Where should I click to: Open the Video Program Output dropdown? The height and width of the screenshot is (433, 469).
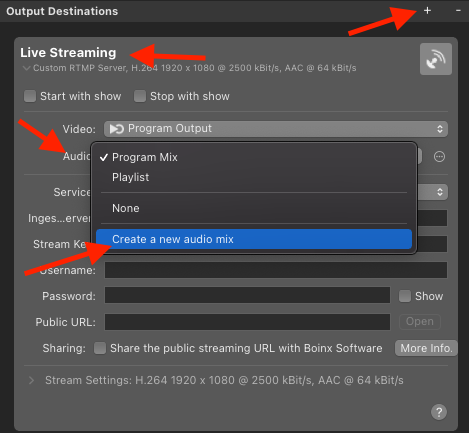pos(276,129)
